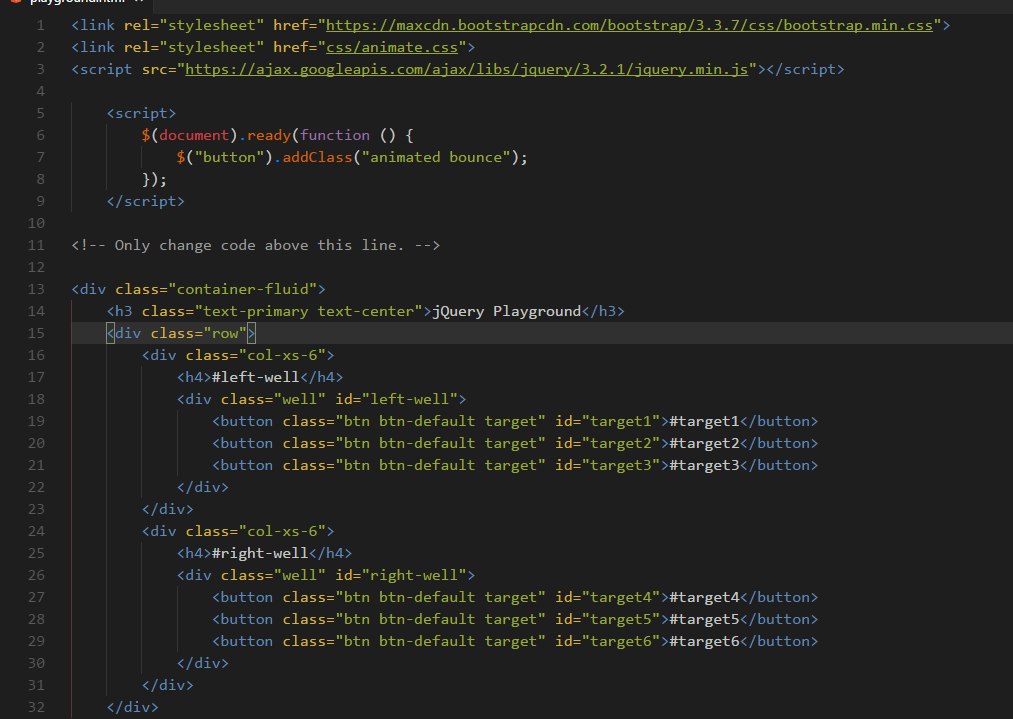Viewport: 1013px width, 719px height.
Task: Click the id="target6" attribute value
Action: pyautogui.click(x=621, y=641)
